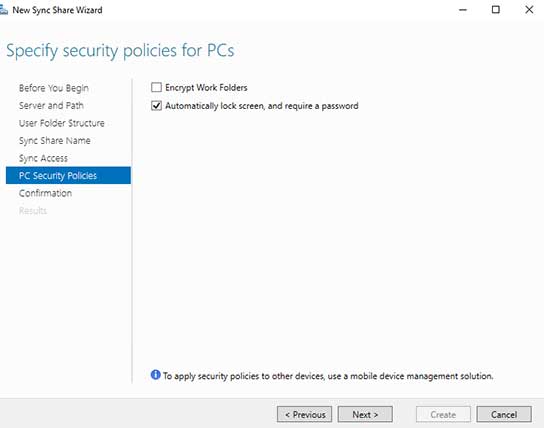
Task: Cancel the New Sync Share Wizard
Action: [x=504, y=414]
